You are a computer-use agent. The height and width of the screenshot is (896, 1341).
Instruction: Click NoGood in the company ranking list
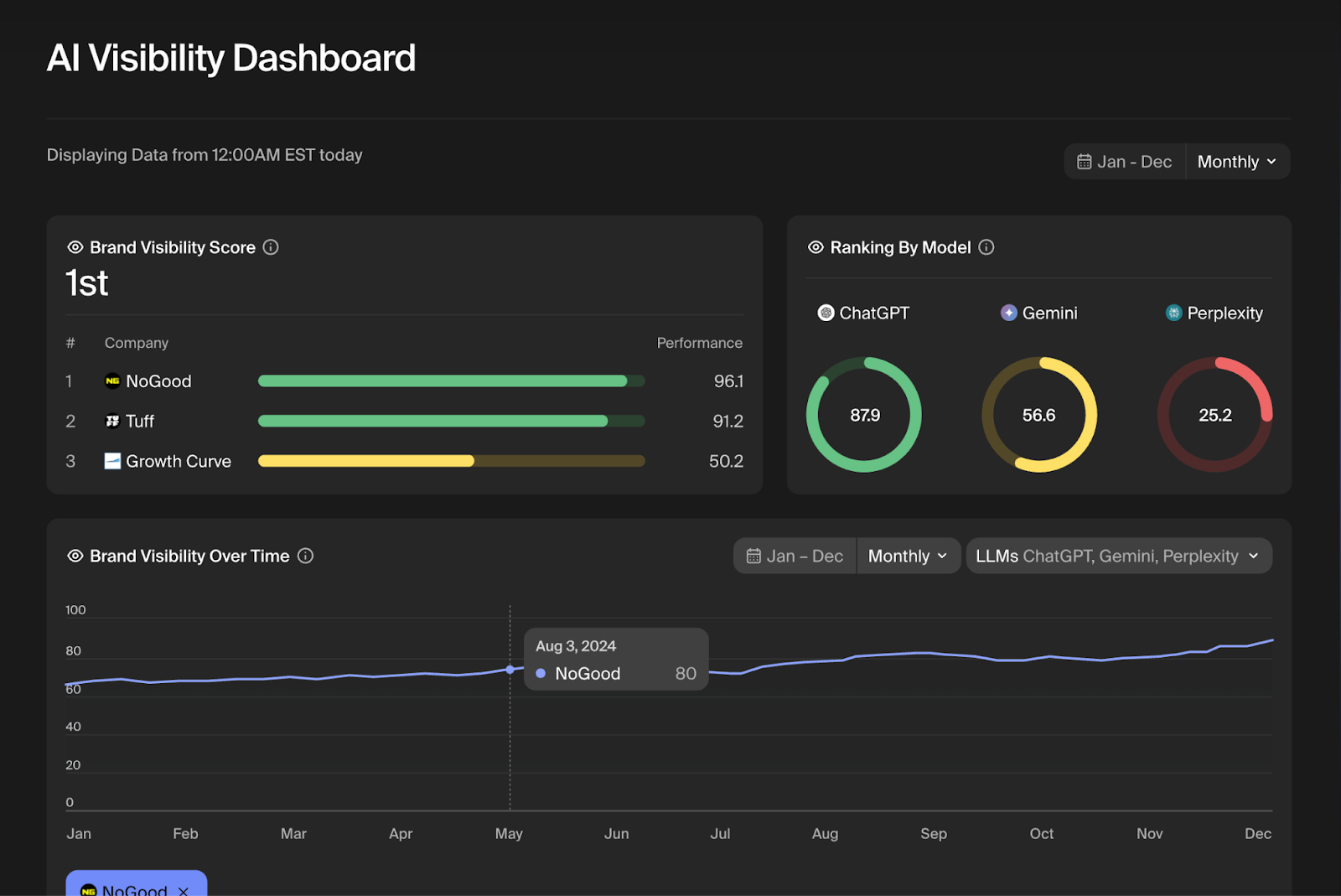pos(158,381)
